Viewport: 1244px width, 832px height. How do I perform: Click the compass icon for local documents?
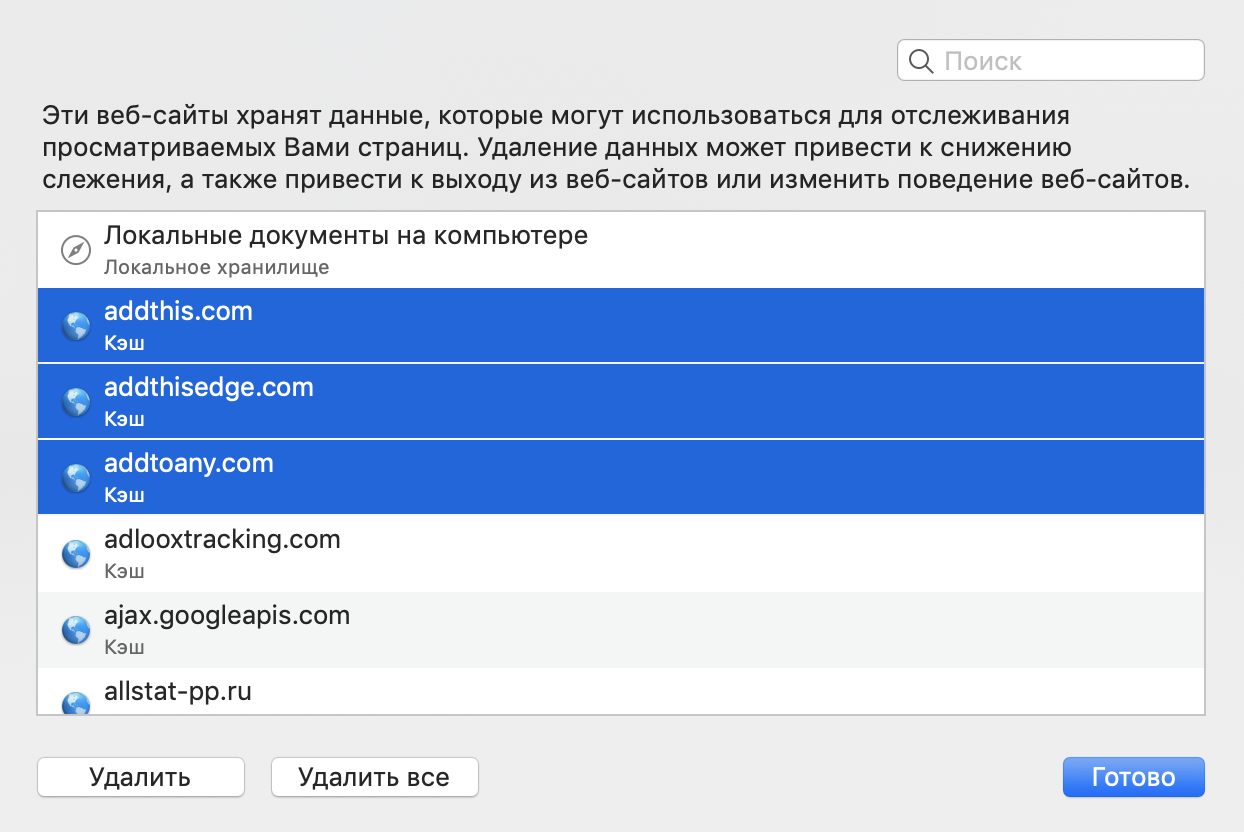76,250
